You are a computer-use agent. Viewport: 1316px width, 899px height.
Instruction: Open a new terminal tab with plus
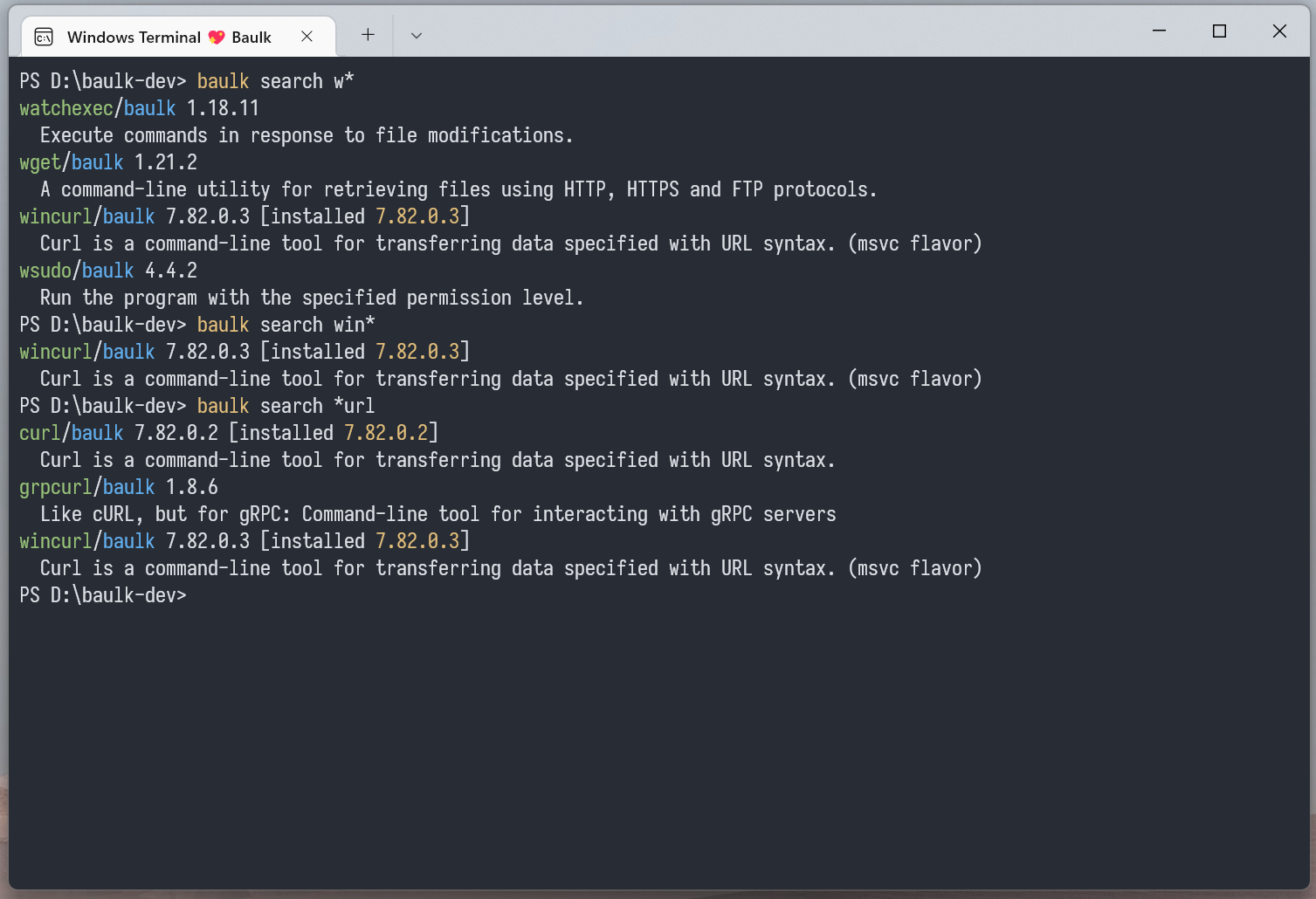coord(368,35)
